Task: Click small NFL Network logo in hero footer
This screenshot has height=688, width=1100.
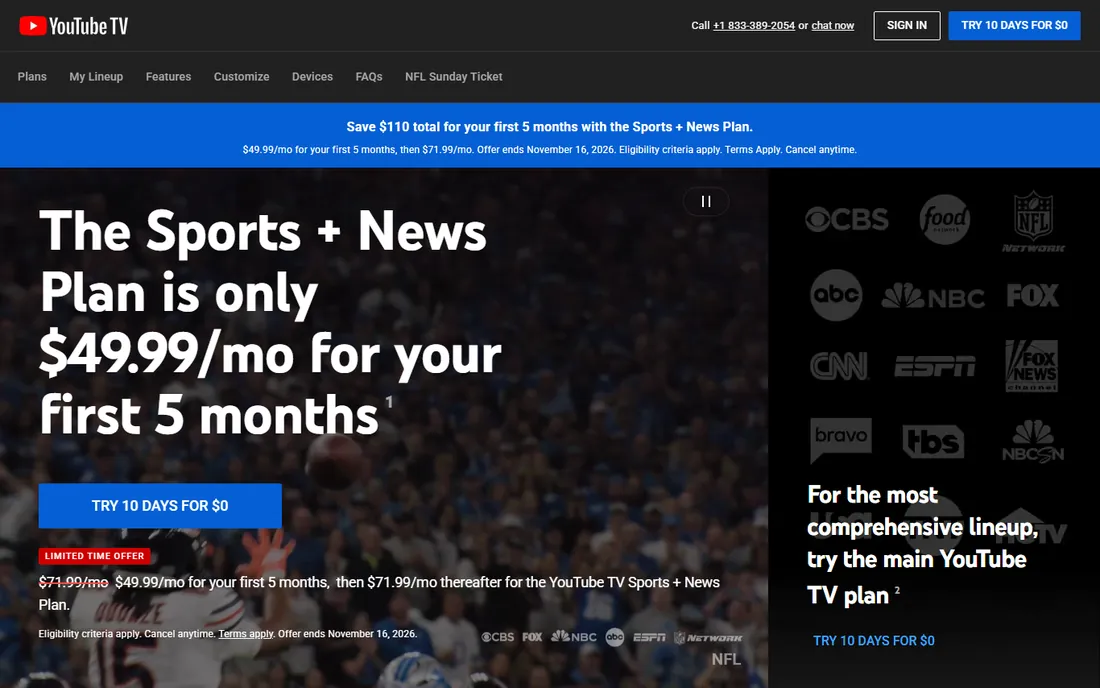Action: point(708,638)
